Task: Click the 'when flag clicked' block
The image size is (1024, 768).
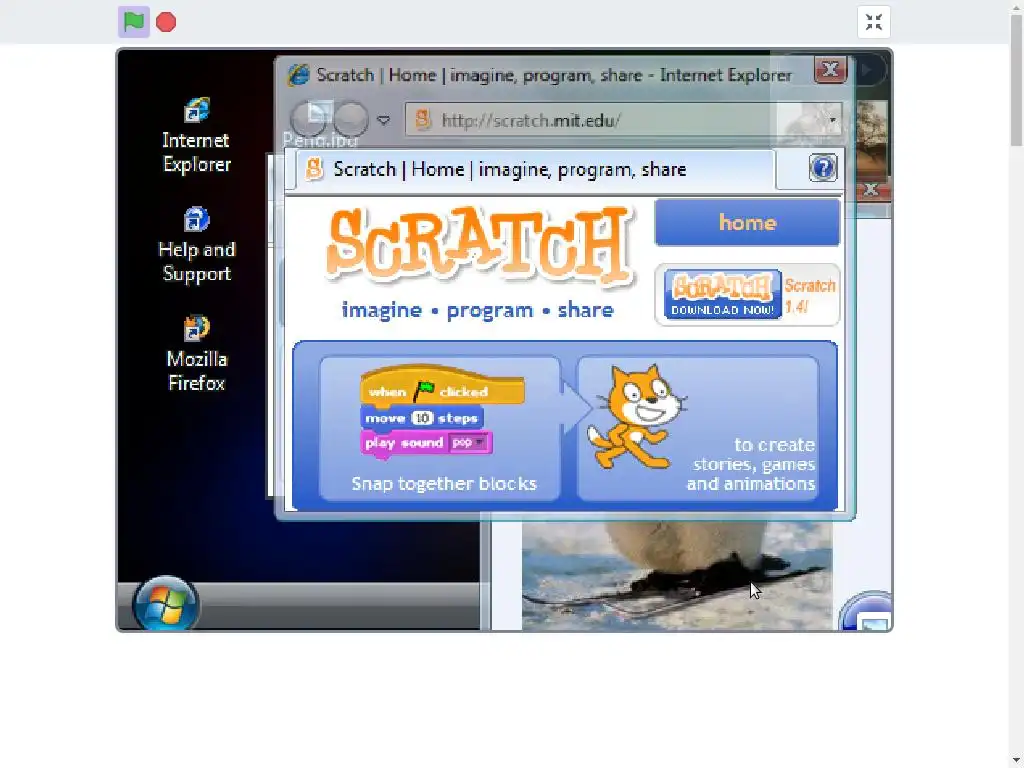Action: [442, 386]
